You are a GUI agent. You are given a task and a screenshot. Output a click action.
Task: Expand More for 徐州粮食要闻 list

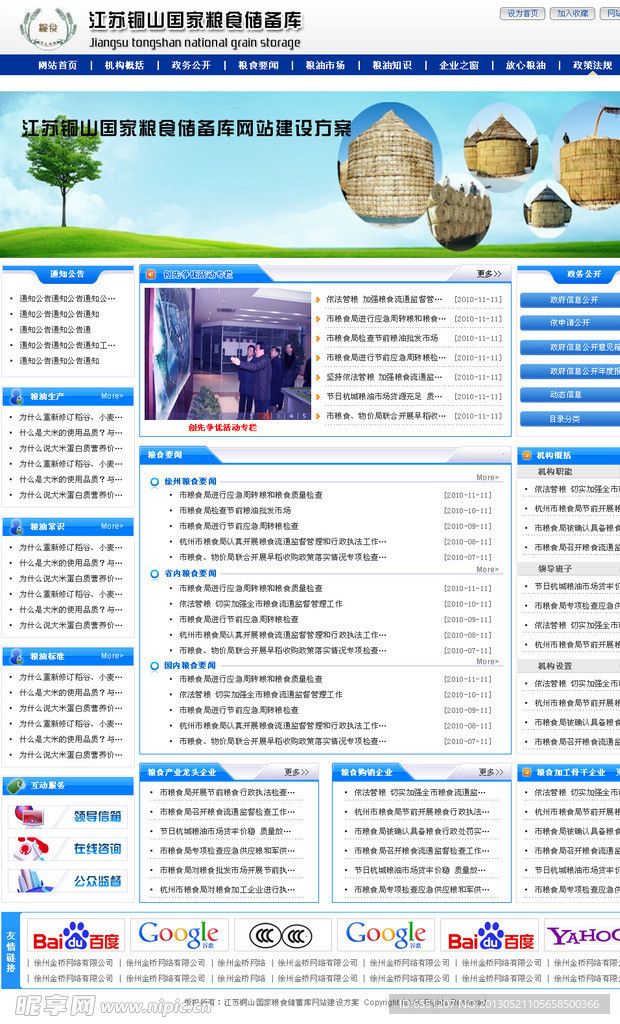click(487, 478)
